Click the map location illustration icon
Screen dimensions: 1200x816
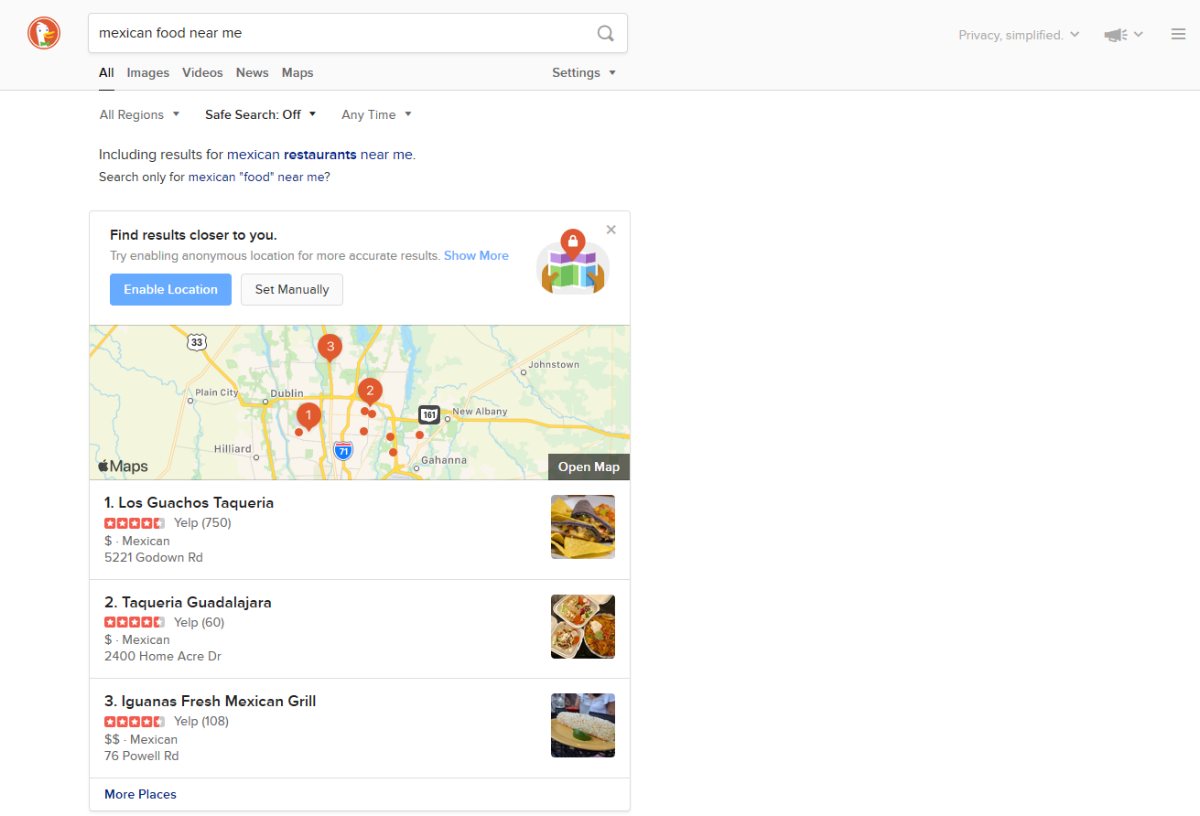click(573, 262)
